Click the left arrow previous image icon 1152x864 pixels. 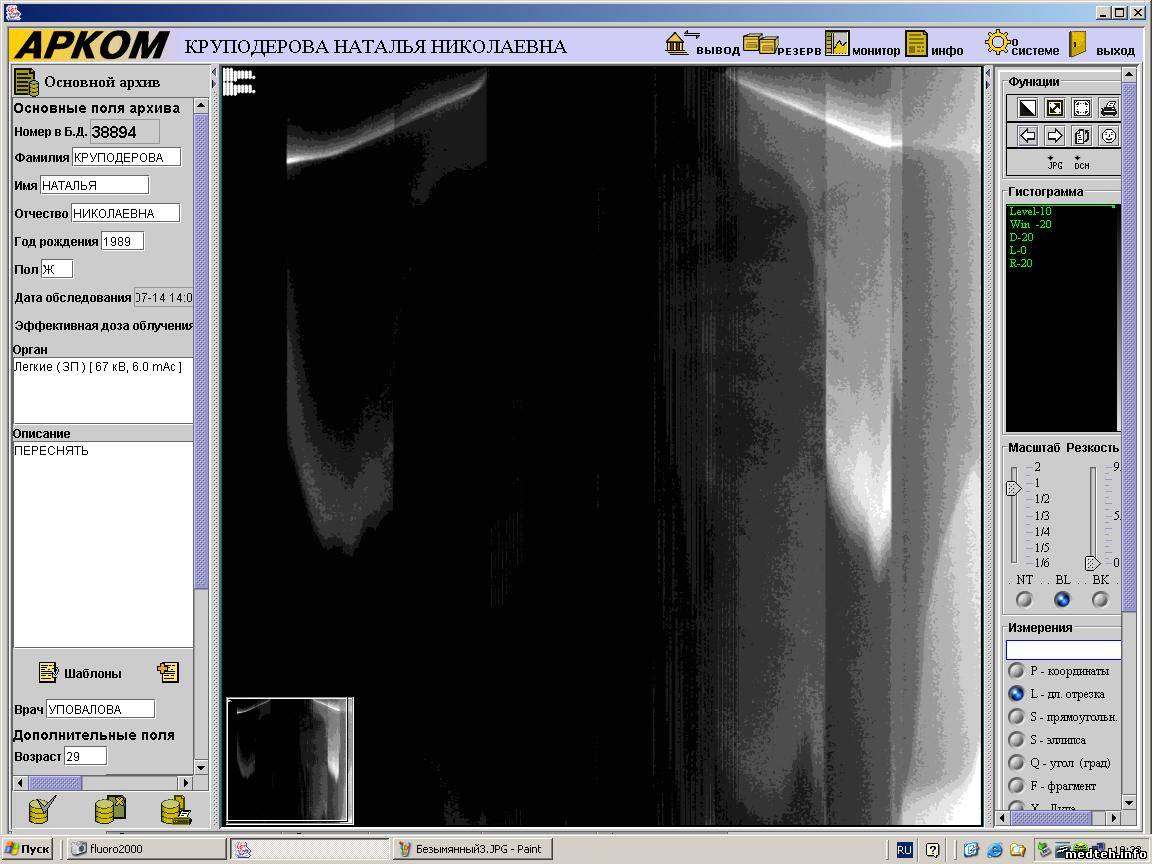[1027, 136]
